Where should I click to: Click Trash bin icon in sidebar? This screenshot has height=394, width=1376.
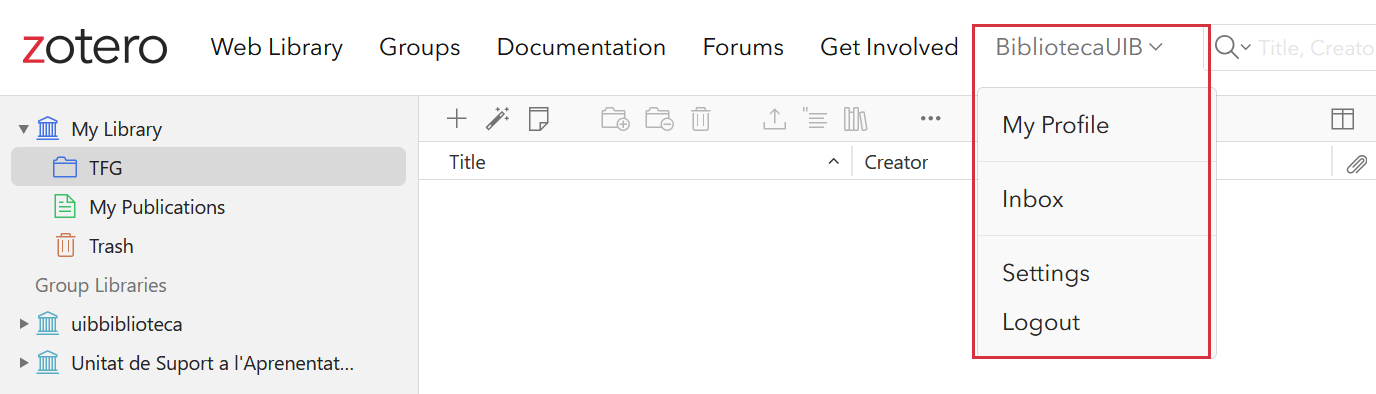[x=65, y=245]
